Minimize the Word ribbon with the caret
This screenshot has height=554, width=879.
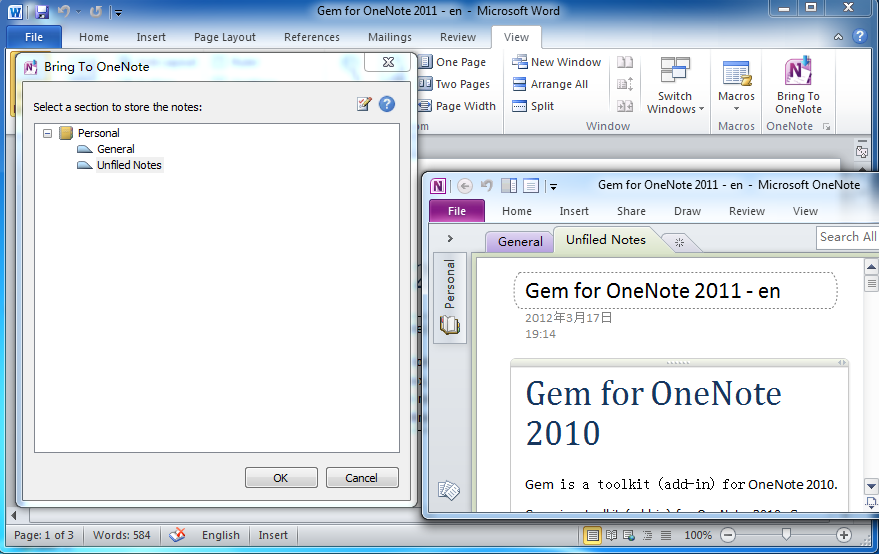(x=838, y=37)
